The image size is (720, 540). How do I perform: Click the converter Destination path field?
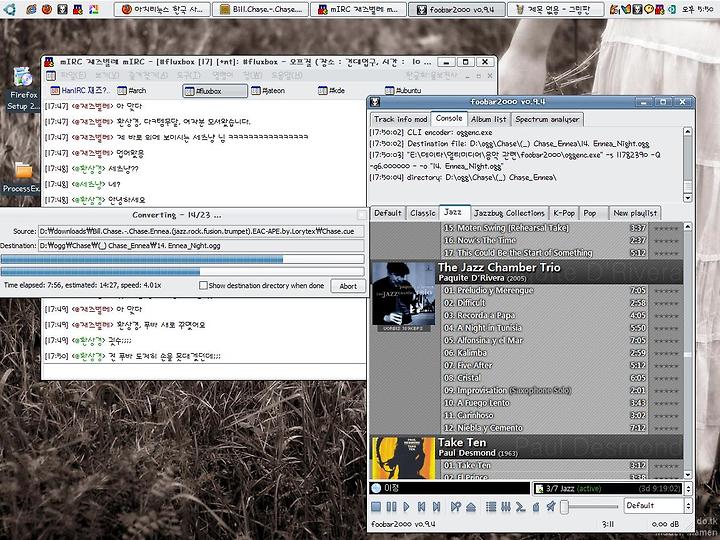[x=201, y=246]
